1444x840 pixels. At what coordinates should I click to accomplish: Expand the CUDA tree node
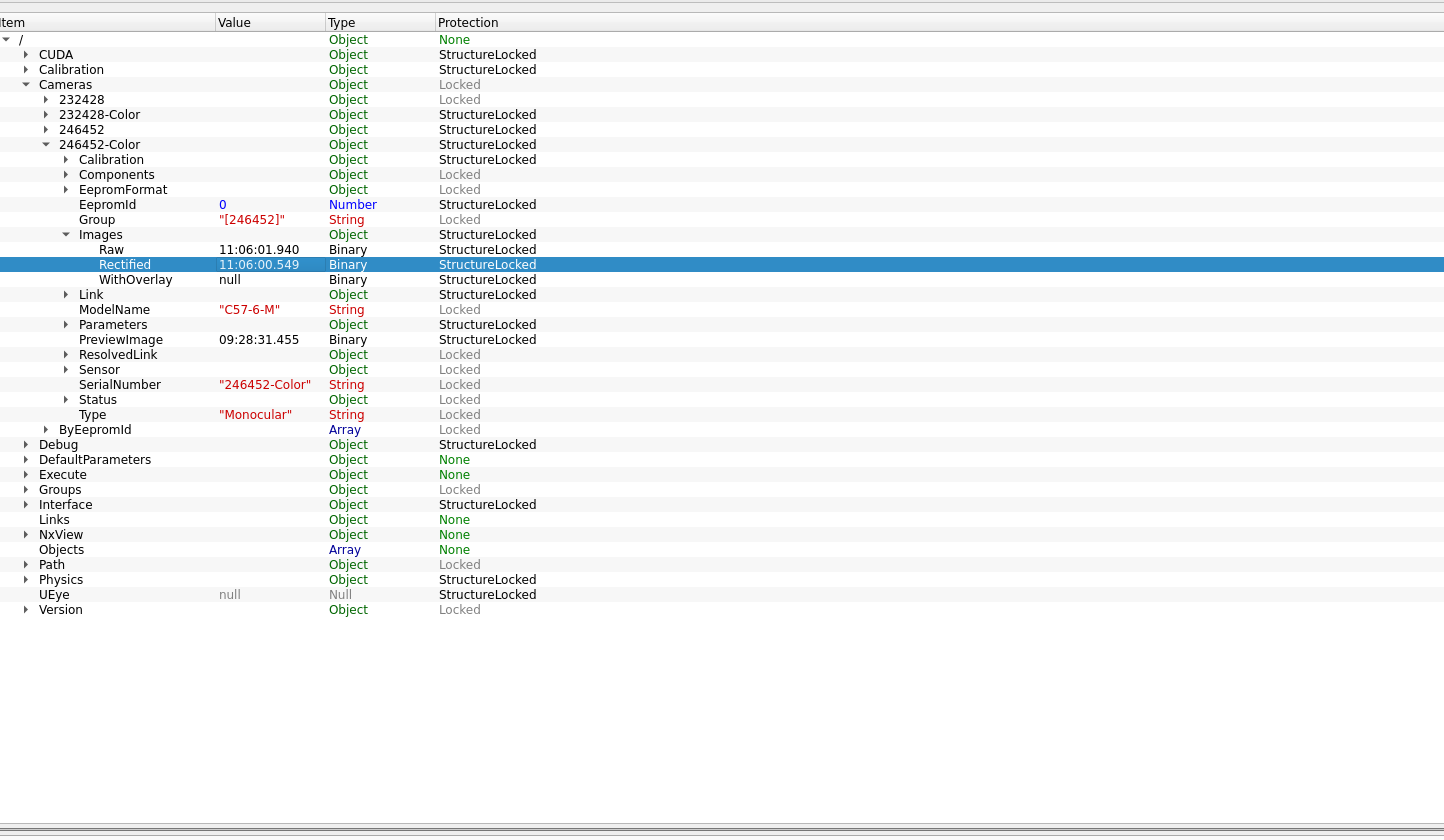tap(26, 55)
